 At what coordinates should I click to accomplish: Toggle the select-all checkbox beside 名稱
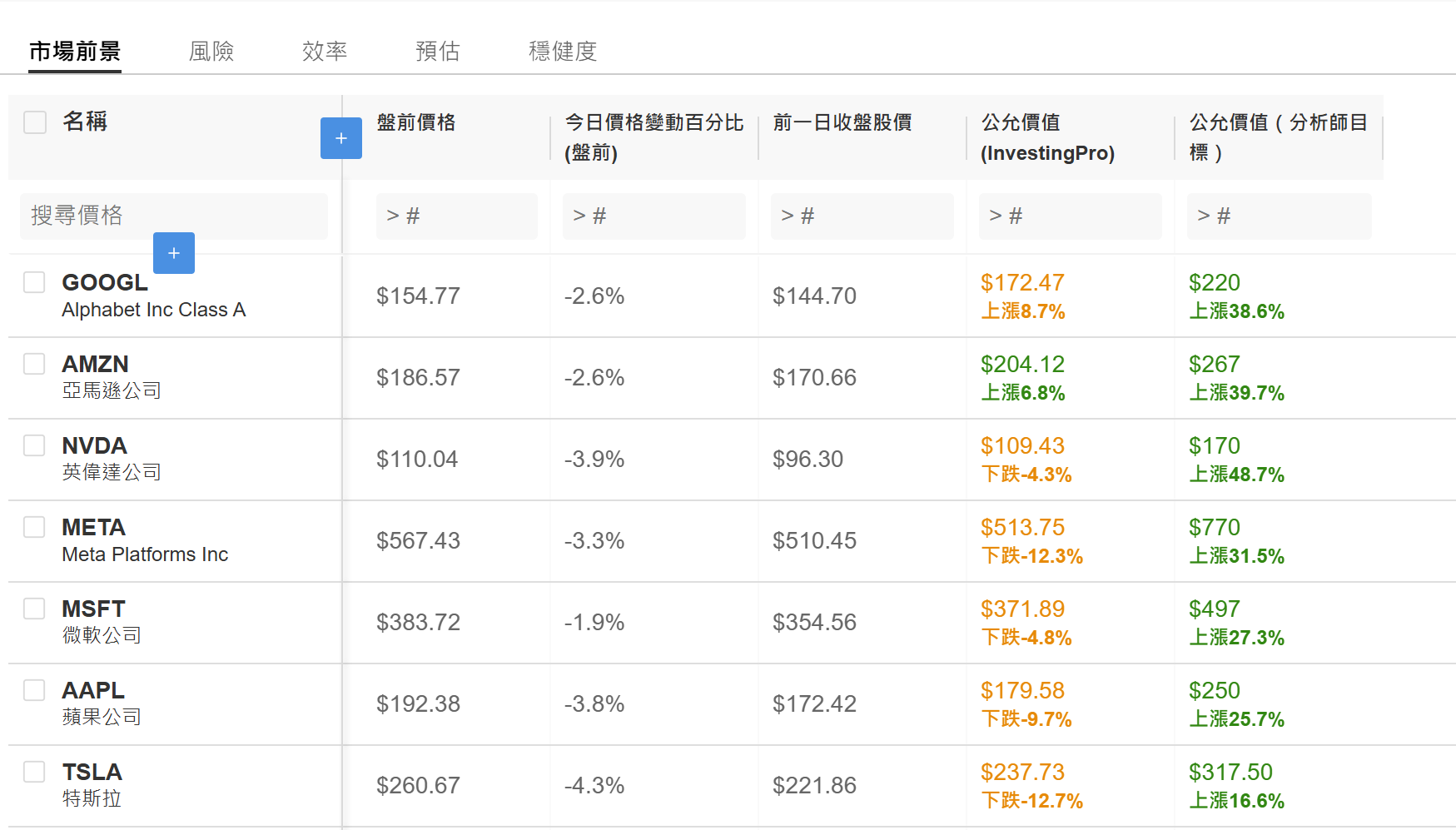(35, 122)
